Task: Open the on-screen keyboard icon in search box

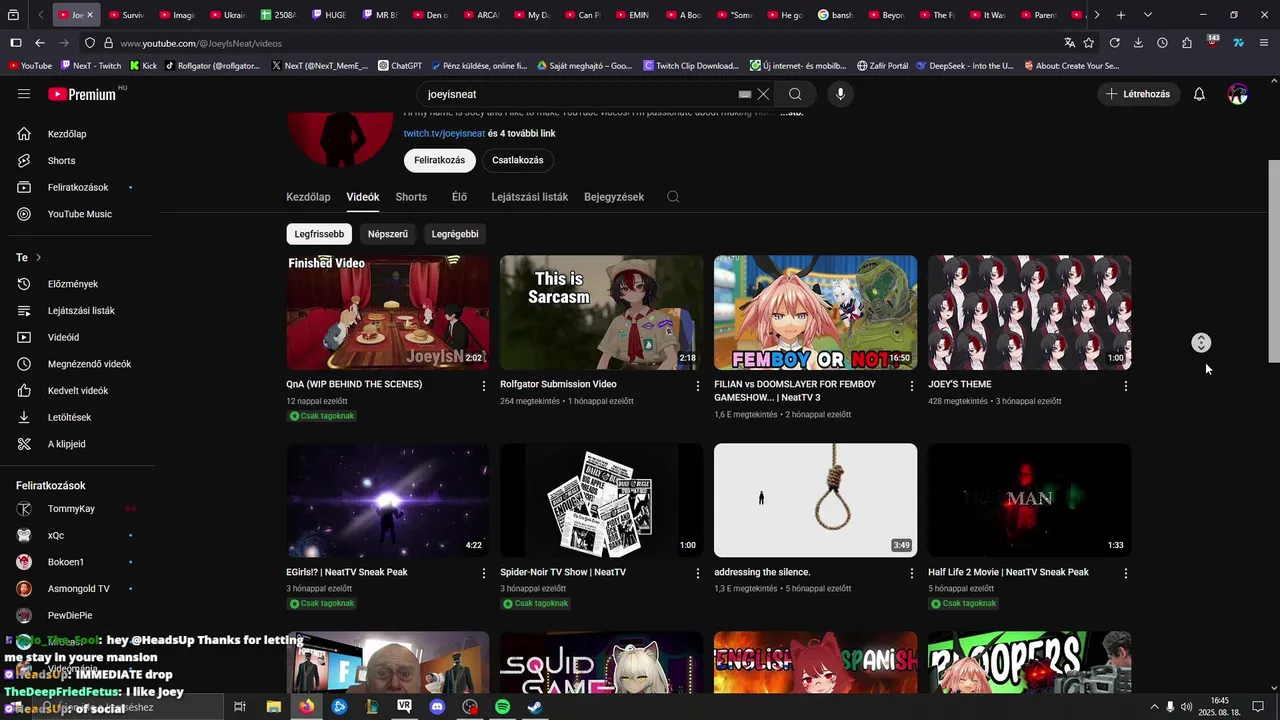Action: pyautogui.click(x=744, y=94)
